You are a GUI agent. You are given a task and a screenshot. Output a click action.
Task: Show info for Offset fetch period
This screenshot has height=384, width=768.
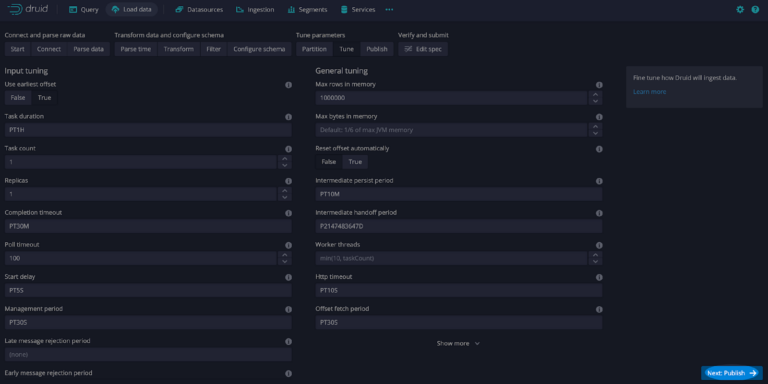(x=599, y=310)
